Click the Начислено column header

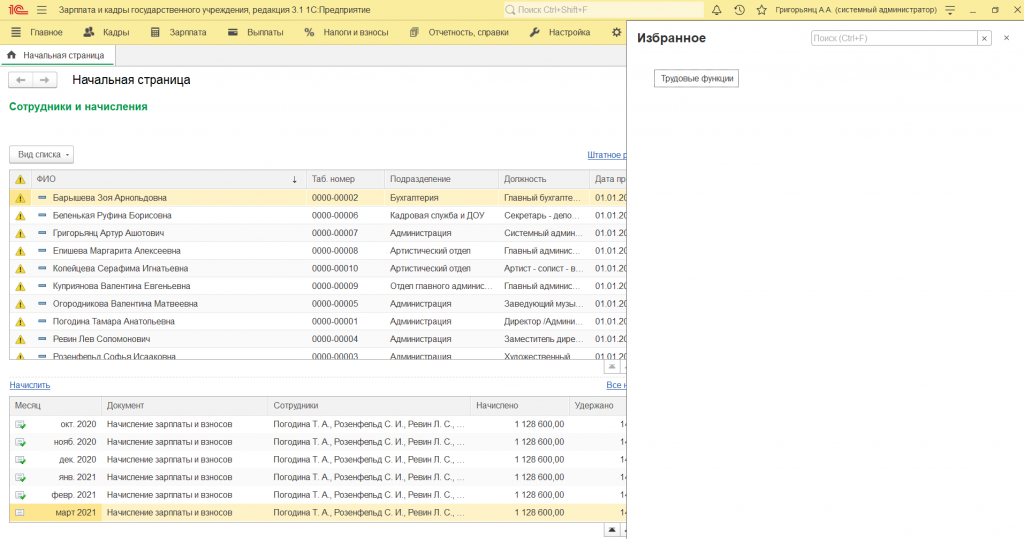click(520, 406)
